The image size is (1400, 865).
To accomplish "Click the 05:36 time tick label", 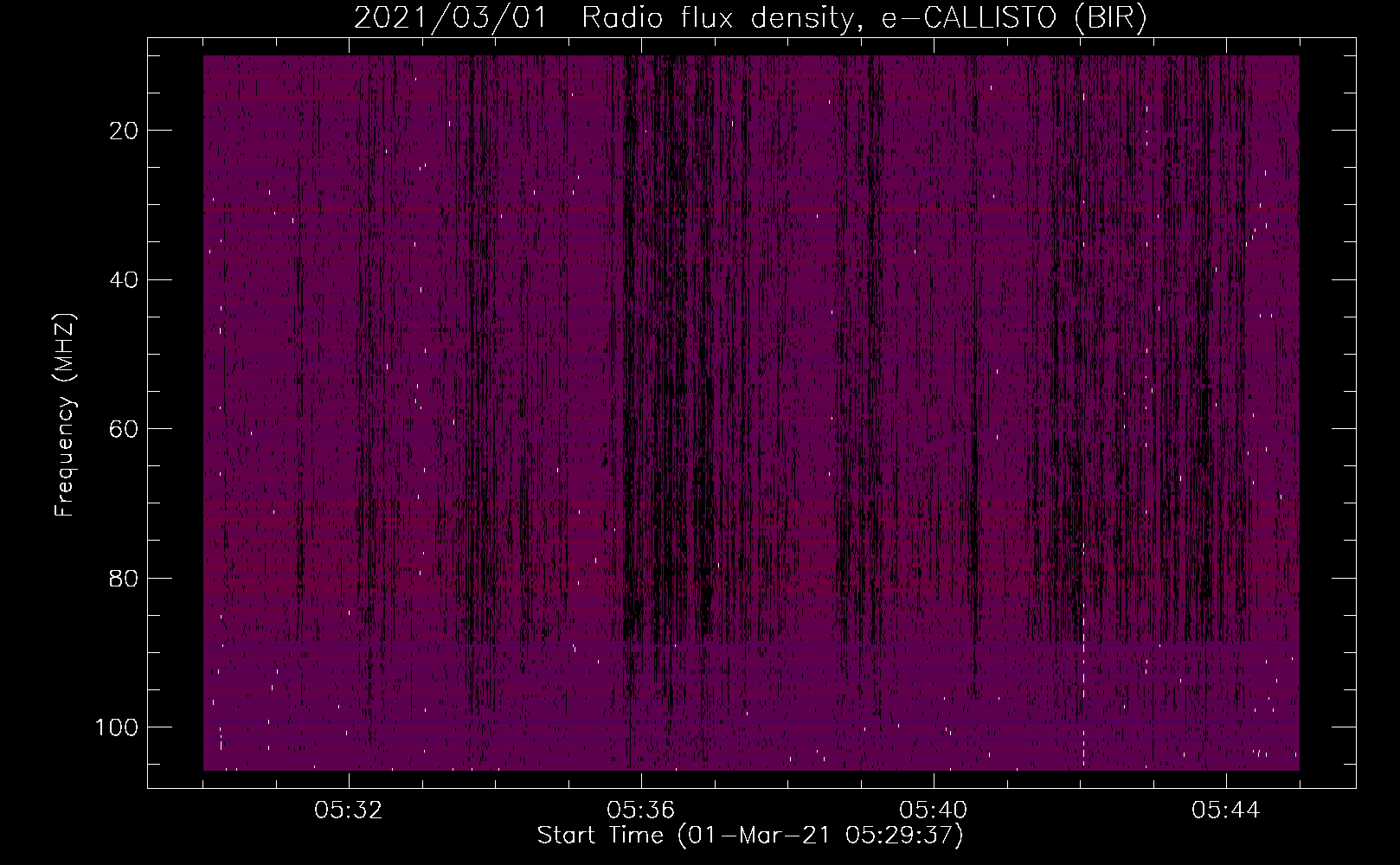I will coord(641,811).
